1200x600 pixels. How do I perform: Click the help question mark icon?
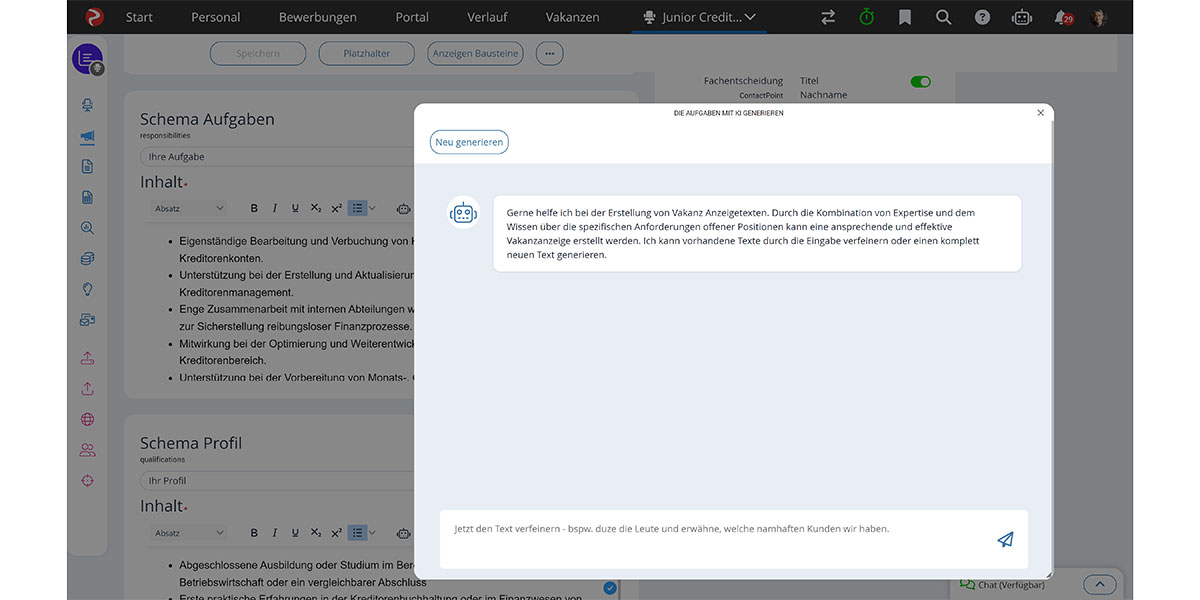click(x=982, y=17)
